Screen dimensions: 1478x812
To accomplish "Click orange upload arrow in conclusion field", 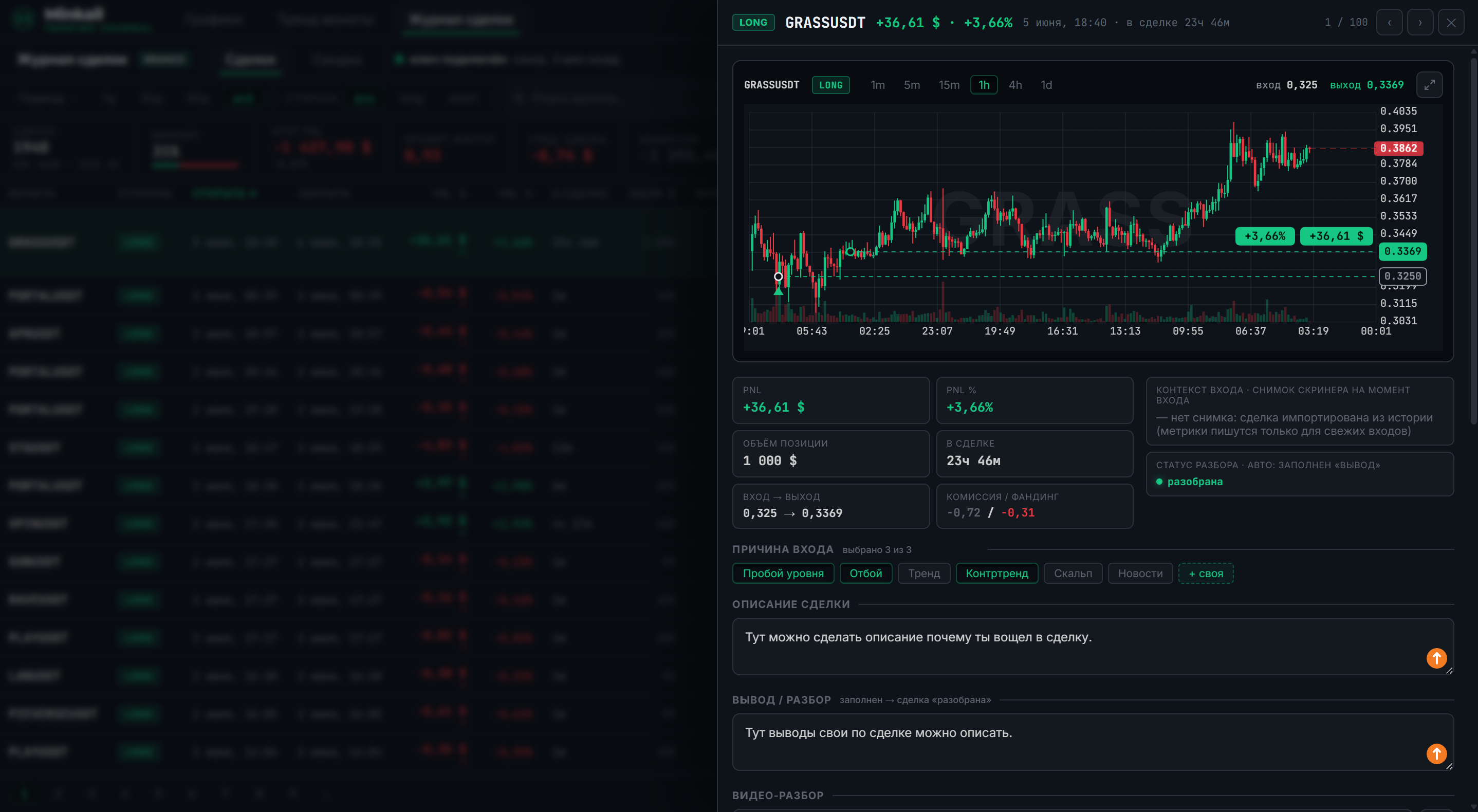I will (1436, 753).
